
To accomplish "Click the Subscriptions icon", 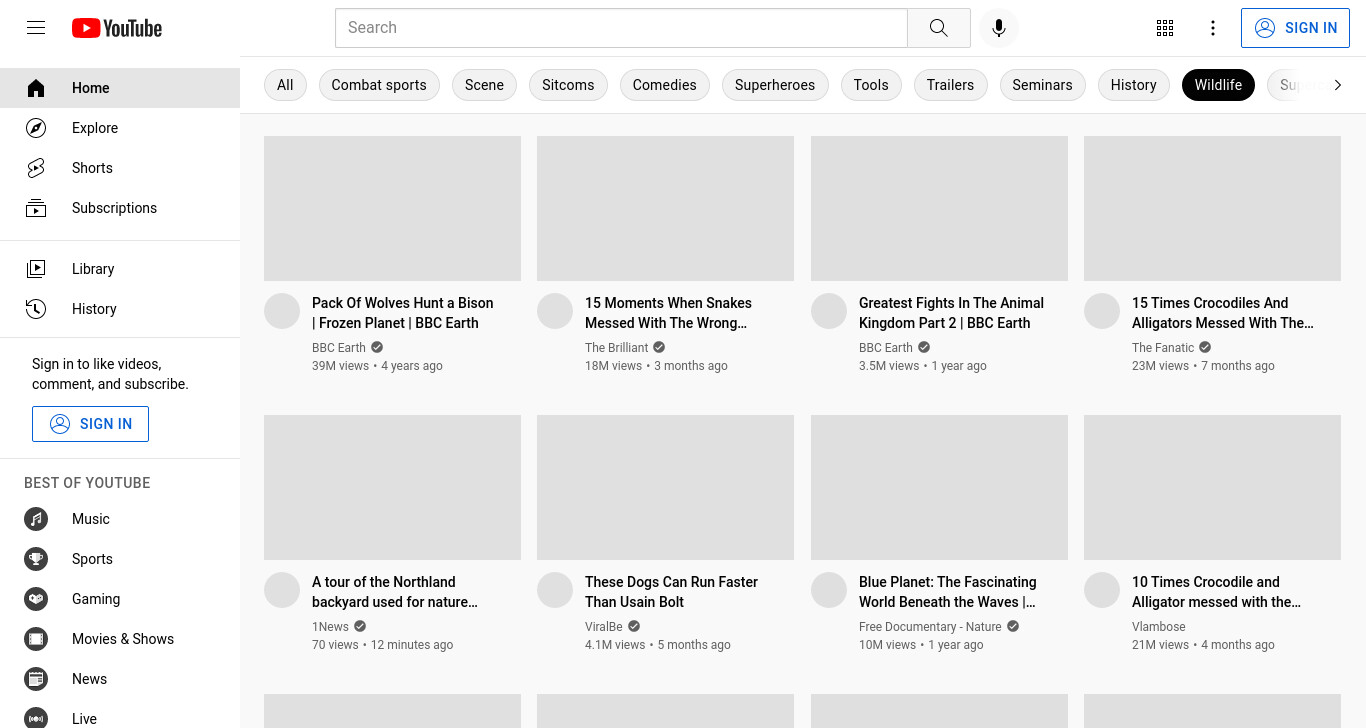I will (x=36, y=208).
